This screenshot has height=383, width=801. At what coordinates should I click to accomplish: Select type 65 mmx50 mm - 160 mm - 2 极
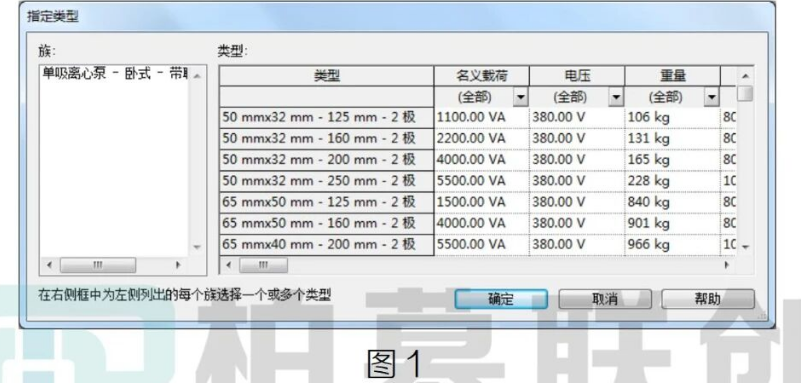pos(327,224)
